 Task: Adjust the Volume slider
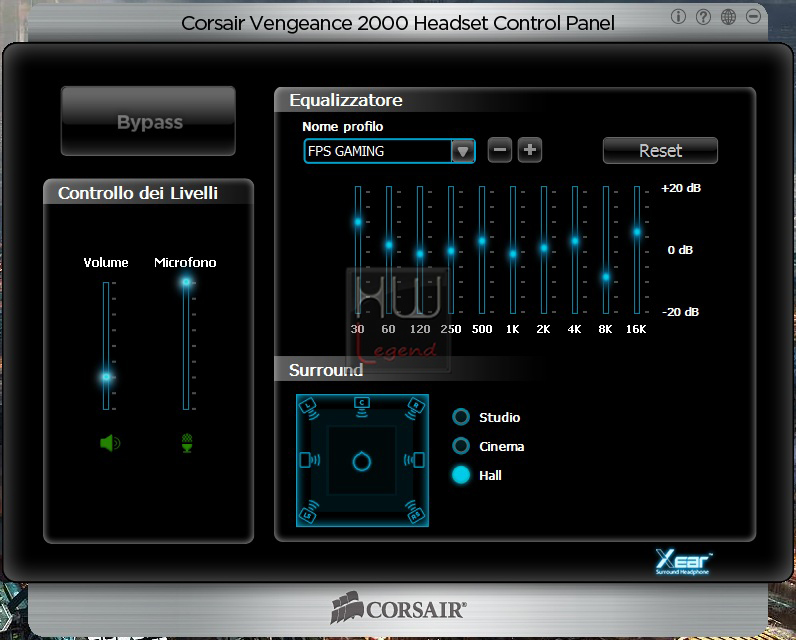point(106,377)
